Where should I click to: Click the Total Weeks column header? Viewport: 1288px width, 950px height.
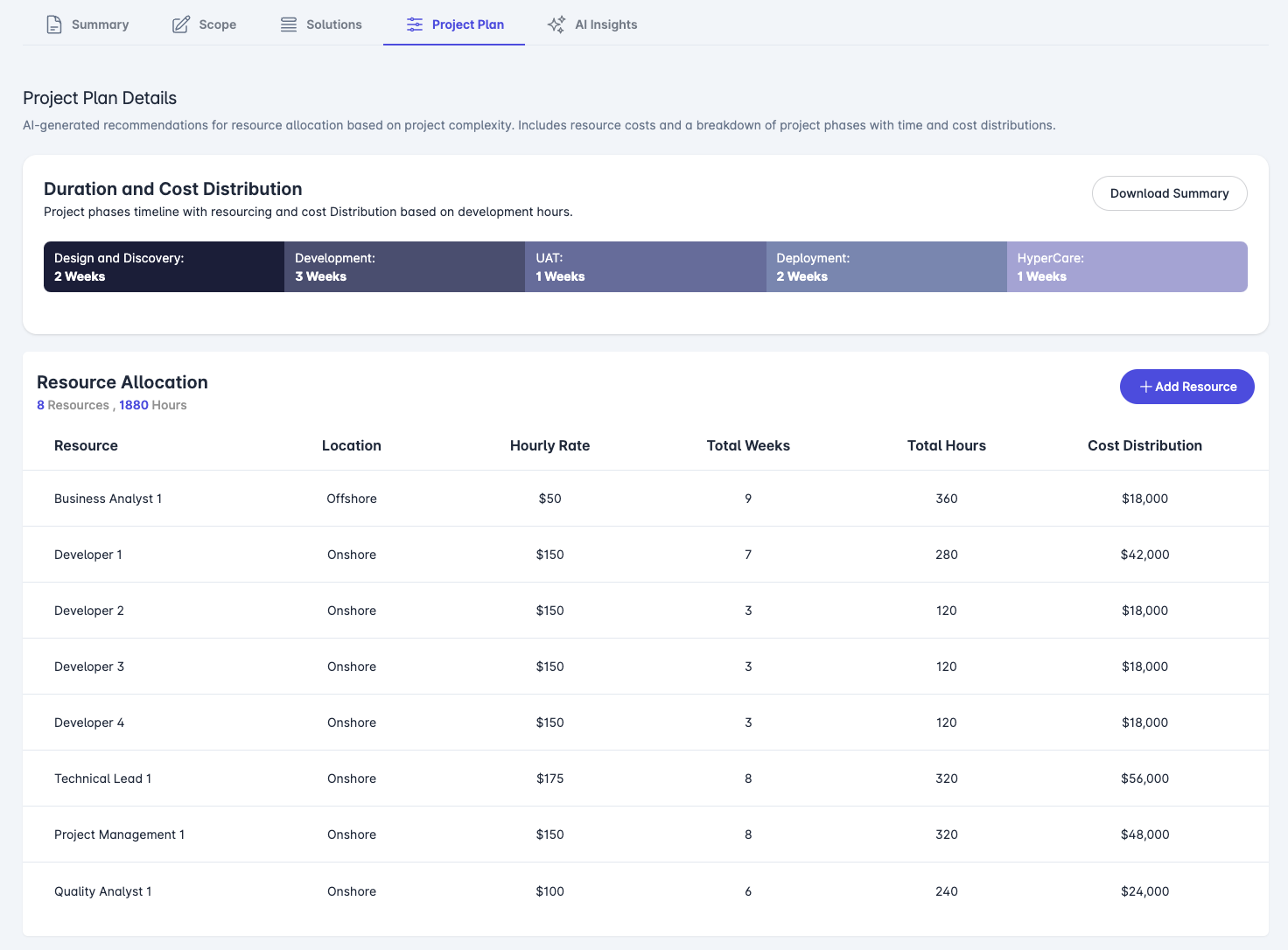click(748, 445)
